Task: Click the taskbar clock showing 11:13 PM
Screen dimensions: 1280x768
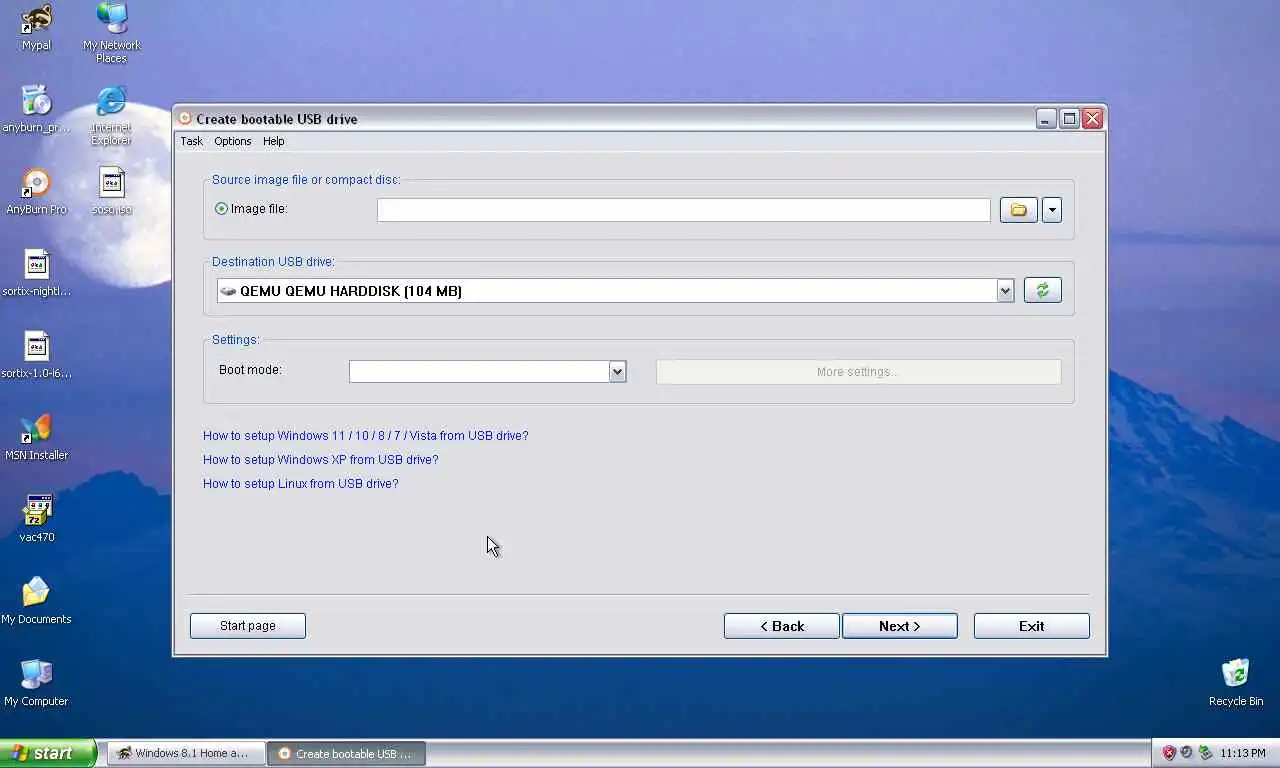Action: [1242, 753]
